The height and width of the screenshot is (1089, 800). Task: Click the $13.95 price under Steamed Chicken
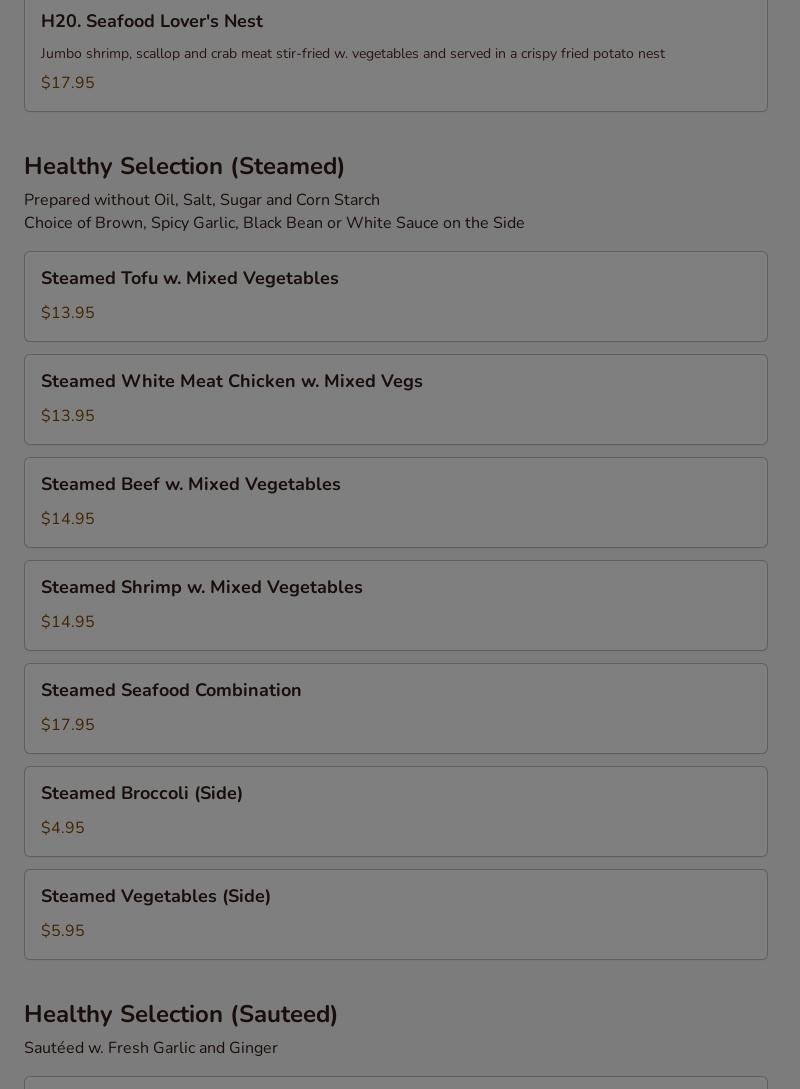click(x=67, y=415)
